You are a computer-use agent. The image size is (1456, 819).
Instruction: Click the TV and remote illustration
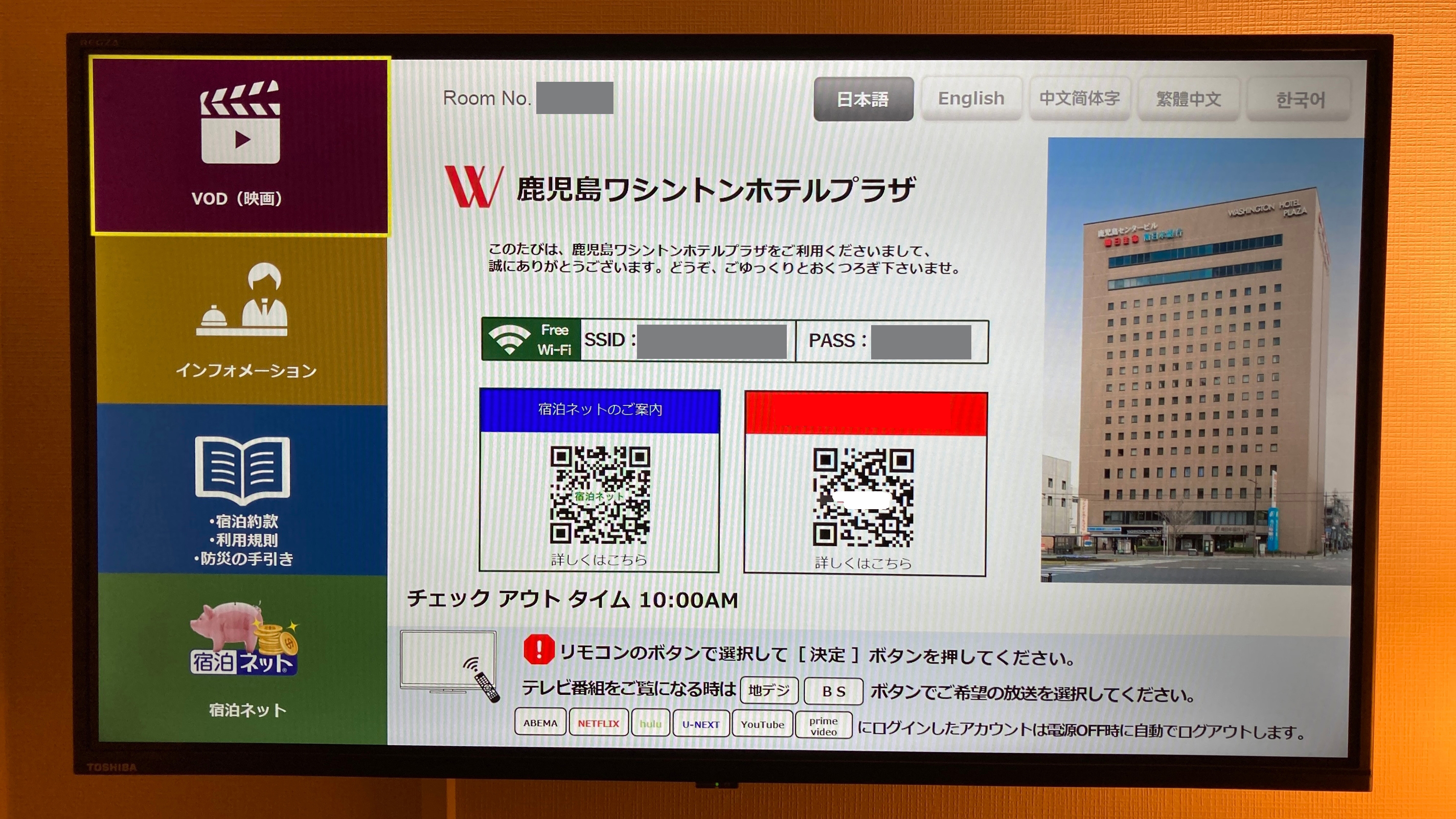pos(450,665)
